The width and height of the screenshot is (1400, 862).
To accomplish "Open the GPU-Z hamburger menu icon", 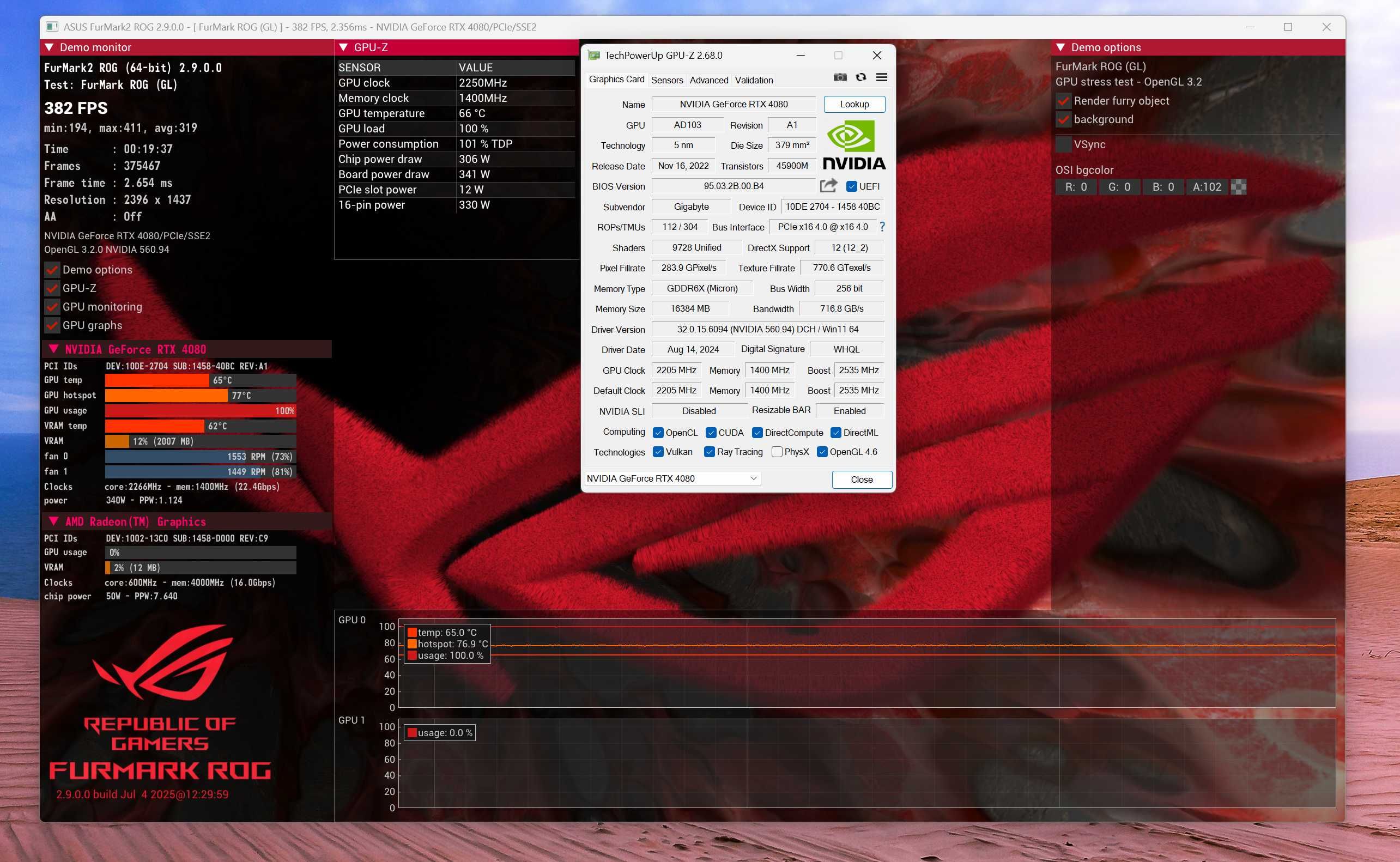I will [x=881, y=77].
